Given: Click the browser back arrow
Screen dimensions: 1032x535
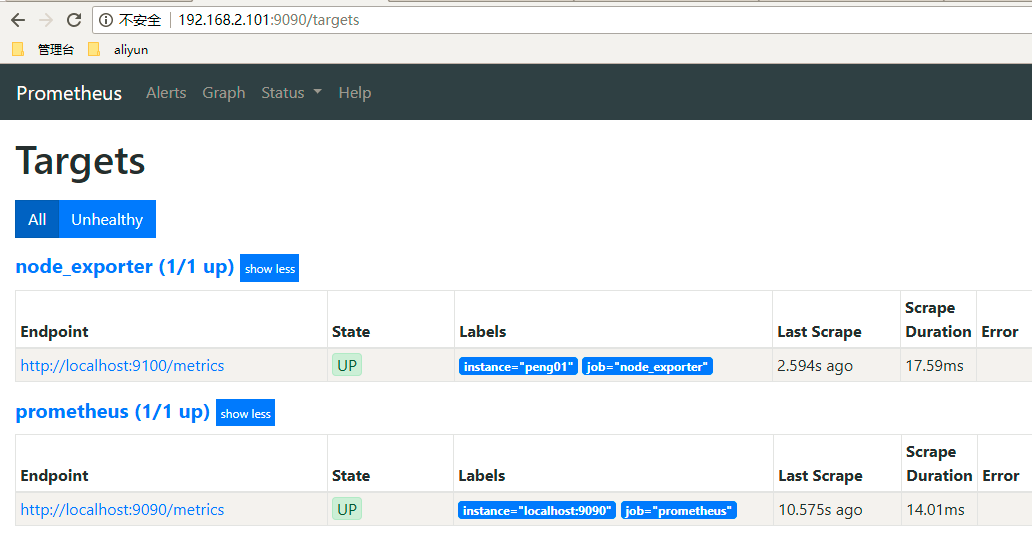Looking at the screenshot, I should point(18,20).
